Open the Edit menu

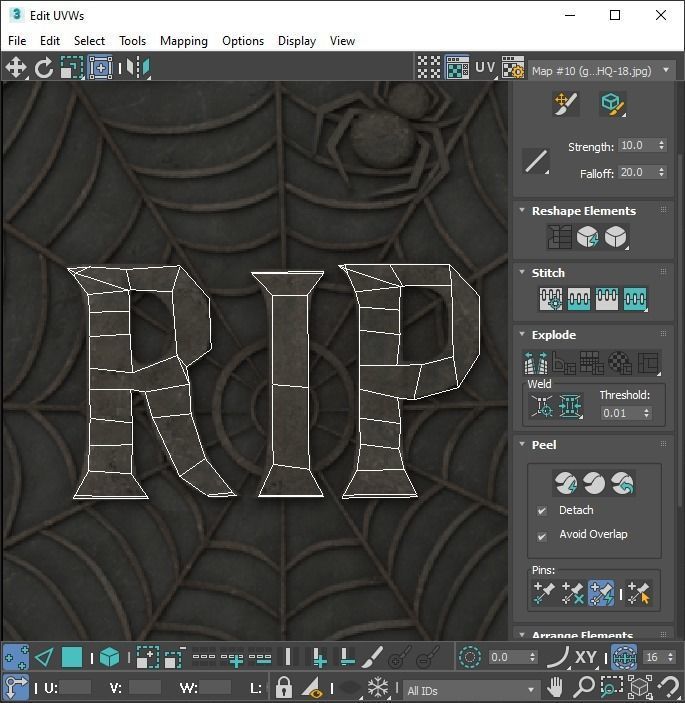tap(50, 41)
